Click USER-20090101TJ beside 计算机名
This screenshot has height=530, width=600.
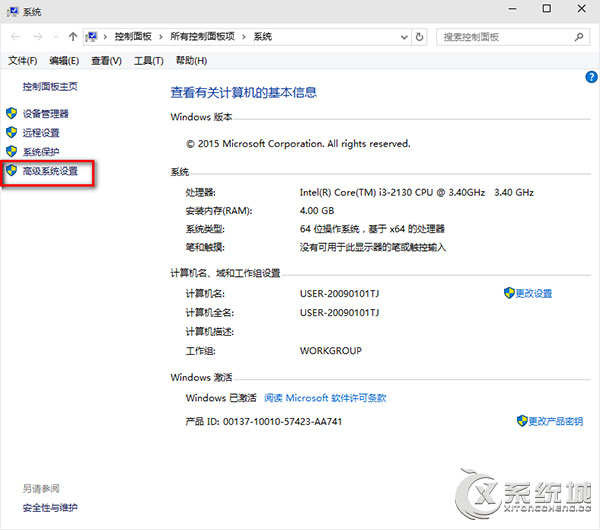point(339,294)
